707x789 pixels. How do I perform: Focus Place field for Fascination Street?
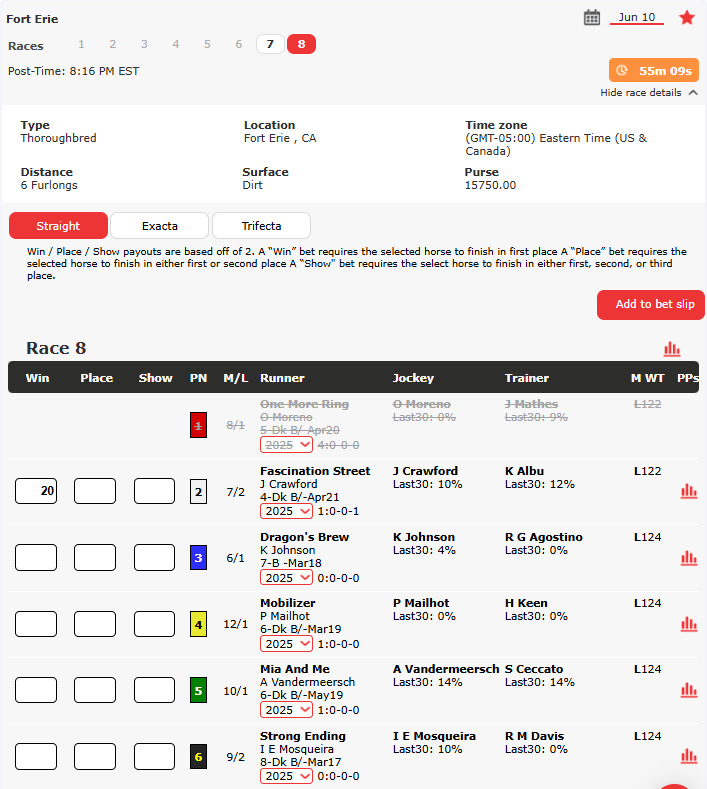pos(95,491)
